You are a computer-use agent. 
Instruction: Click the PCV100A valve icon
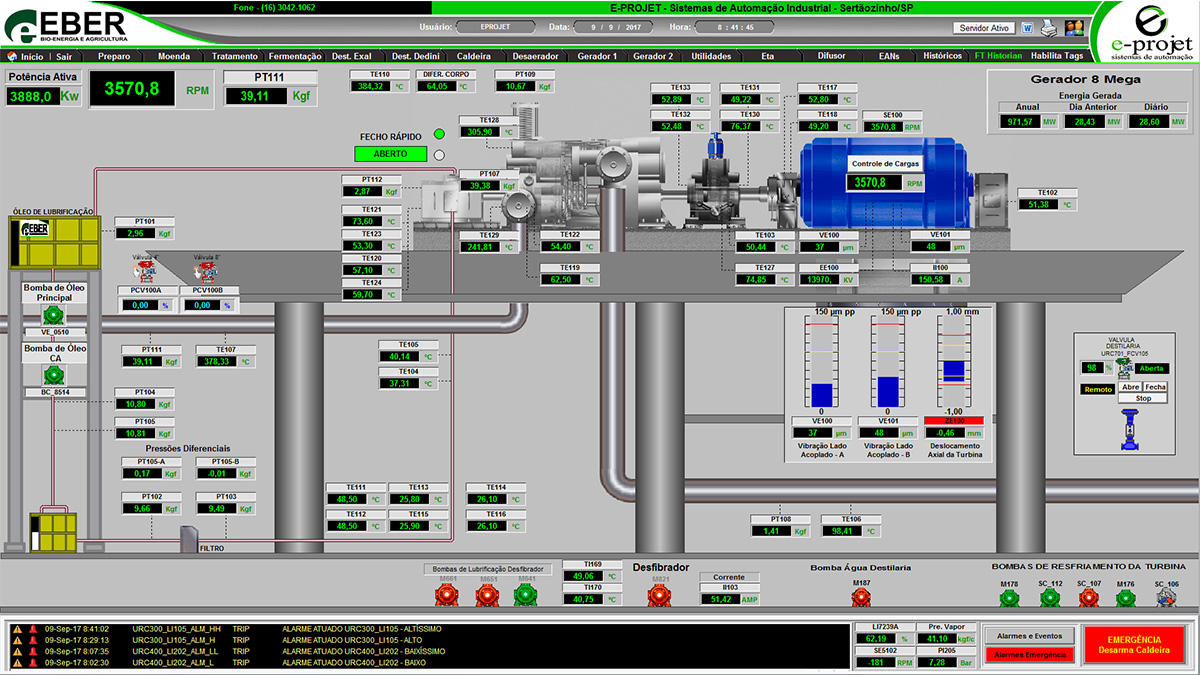coord(146,271)
